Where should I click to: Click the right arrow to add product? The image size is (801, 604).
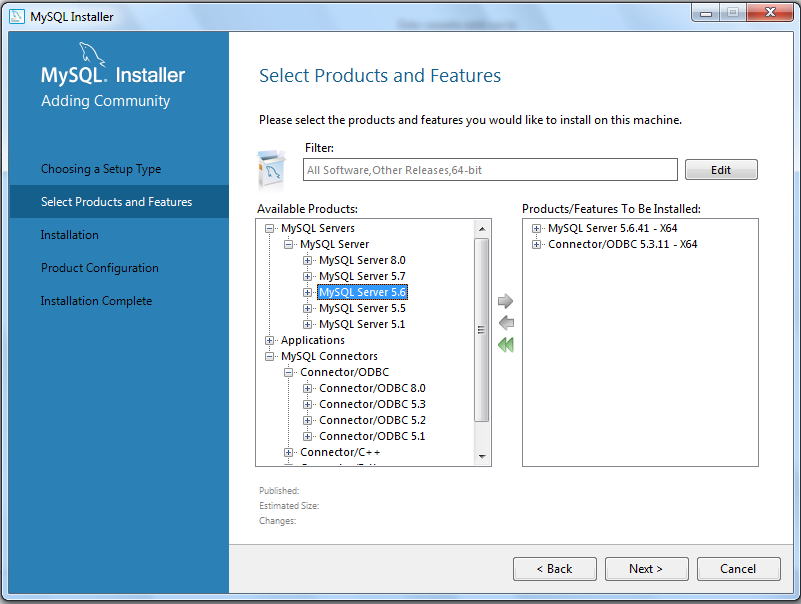click(505, 301)
